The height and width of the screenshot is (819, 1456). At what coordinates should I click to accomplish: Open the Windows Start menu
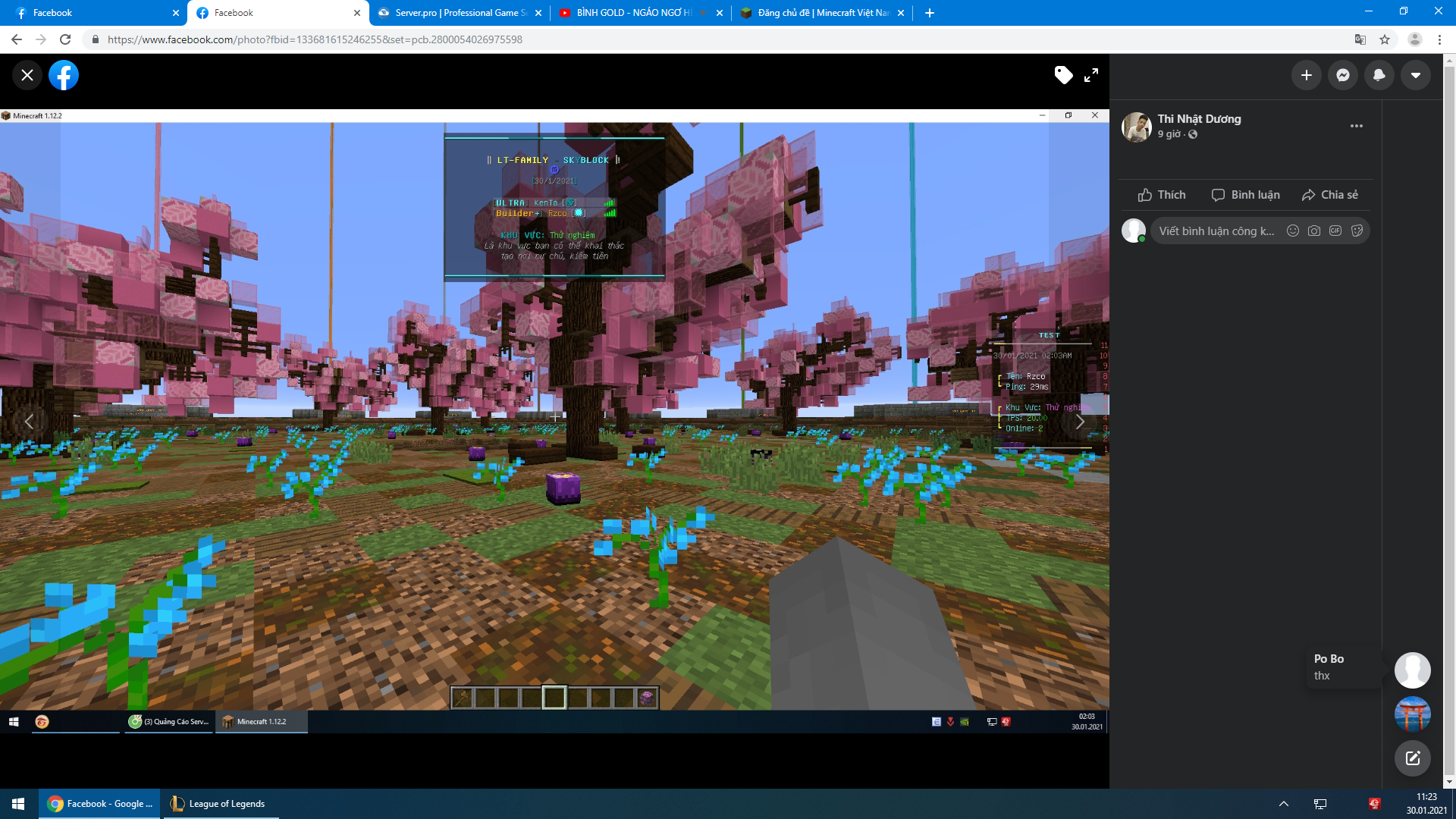18,804
